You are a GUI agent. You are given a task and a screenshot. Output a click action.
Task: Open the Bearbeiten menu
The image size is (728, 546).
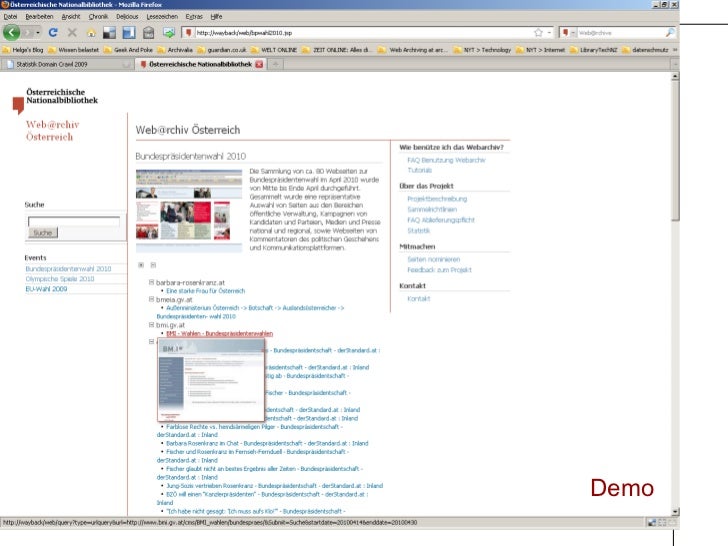pyautogui.click(x=39, y=16)
